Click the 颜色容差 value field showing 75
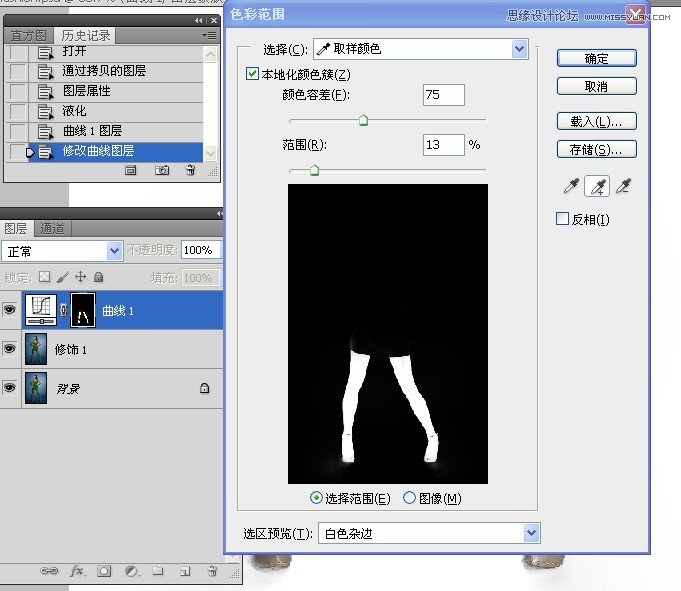The height and width of the screenshot is (591, 681). point(443,95)
